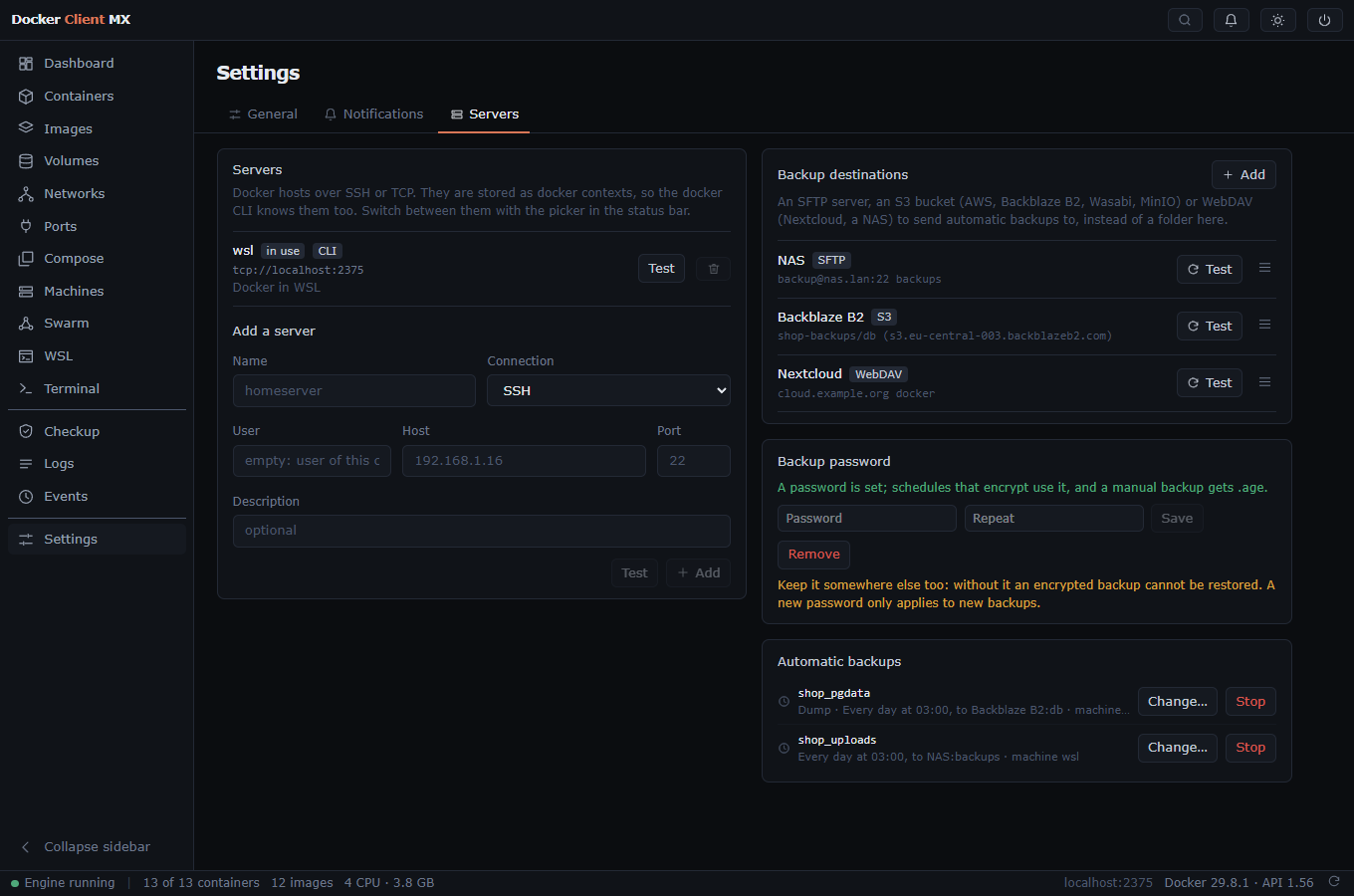1354x896 pixels.
Task: Open Swarm in the sidebar
Action: (97, 324)
